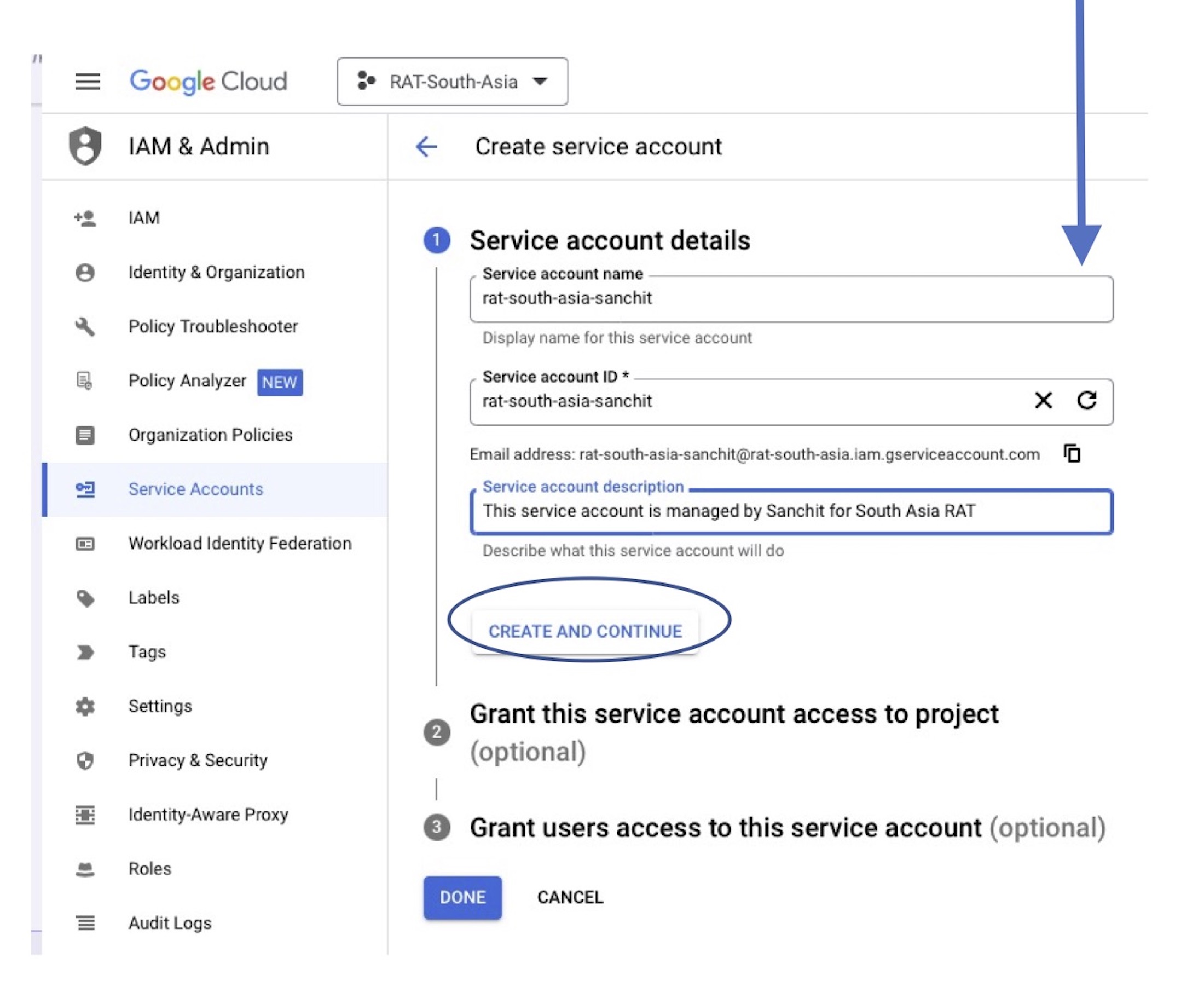
Task: Click 'Describe what this service account will do' hint
Action: tap(633, 551)
